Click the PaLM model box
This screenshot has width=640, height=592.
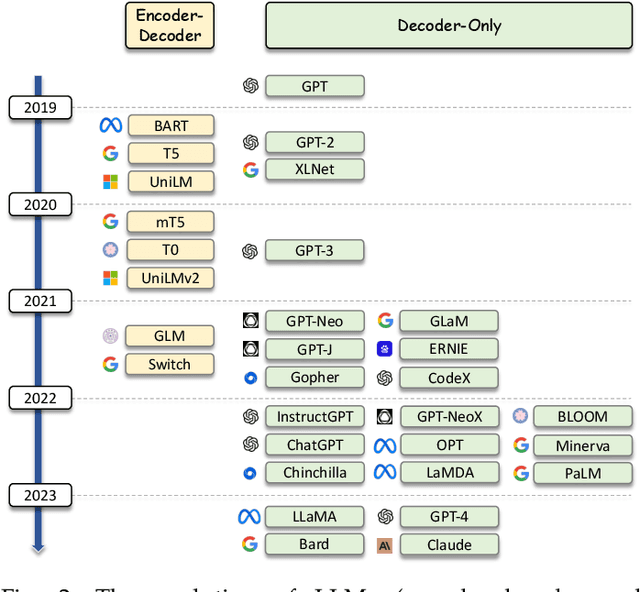tap(582, 473)
